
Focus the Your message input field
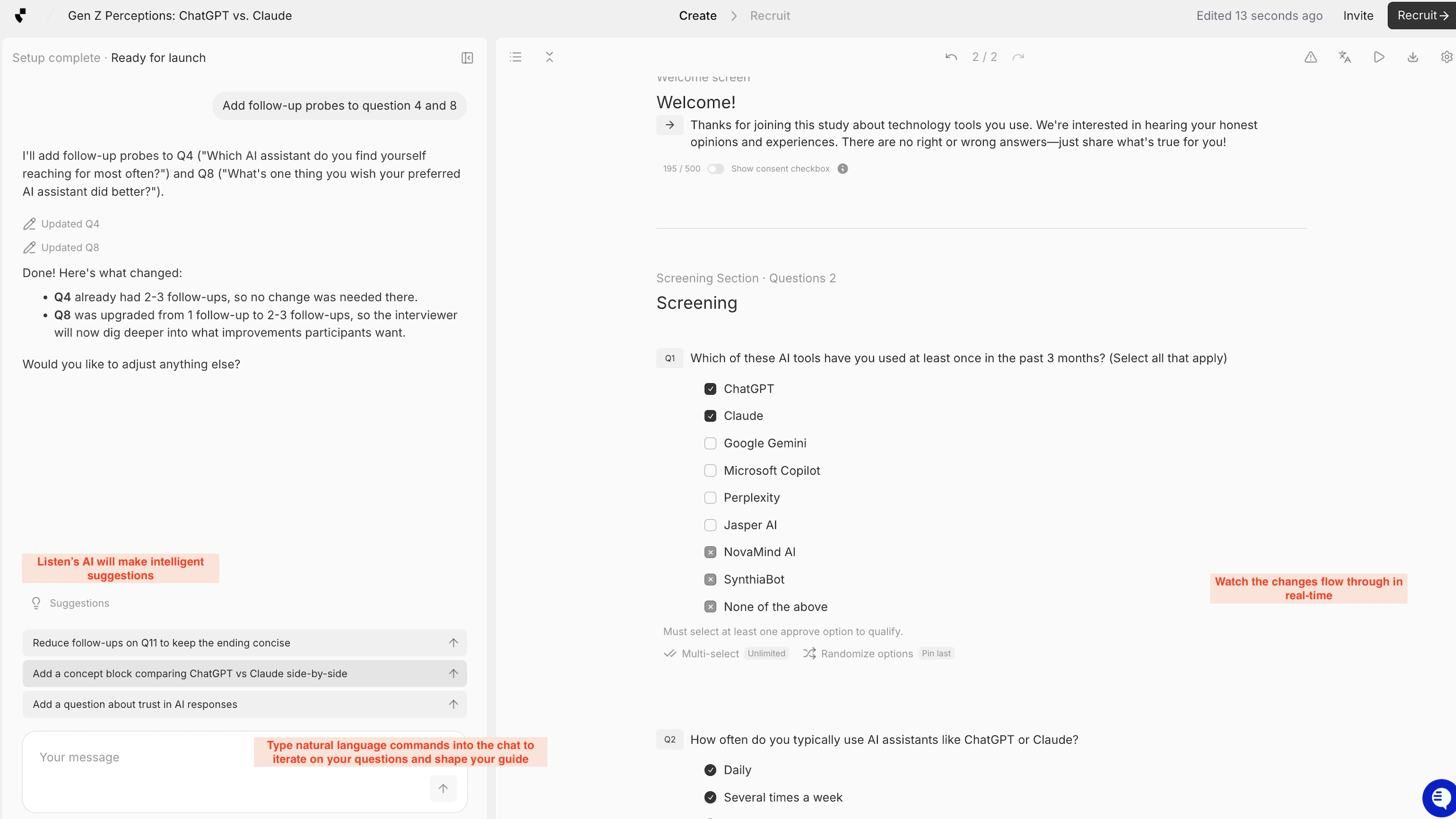click(141, 757)
